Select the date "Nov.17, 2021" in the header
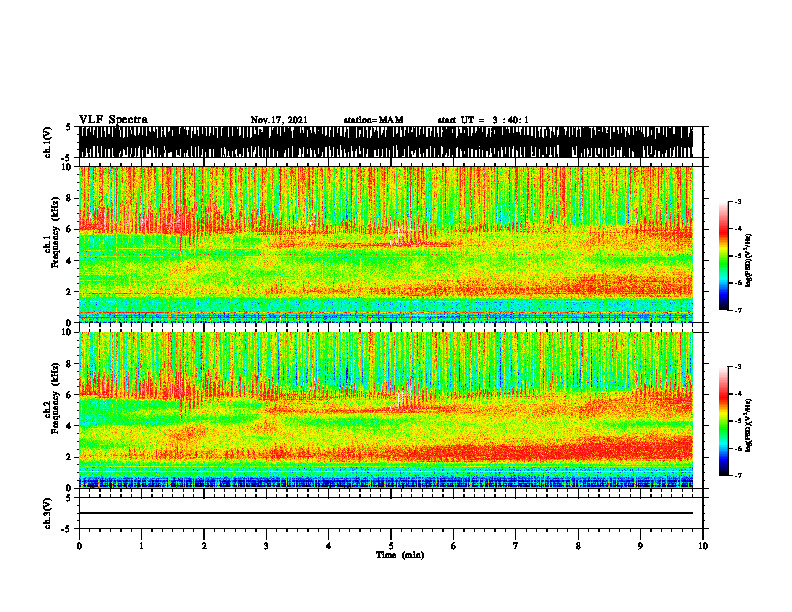Screen dimensions: 792x612 click(279, 120)
